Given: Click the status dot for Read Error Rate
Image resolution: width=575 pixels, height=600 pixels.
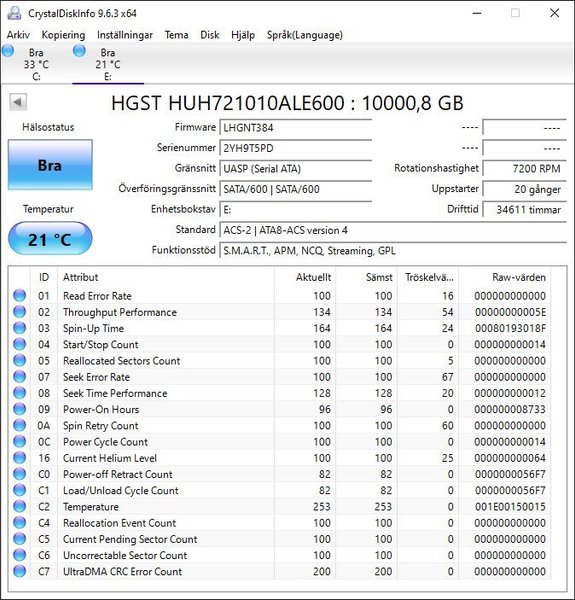Looking at the screenshot, I should [20, 295].
